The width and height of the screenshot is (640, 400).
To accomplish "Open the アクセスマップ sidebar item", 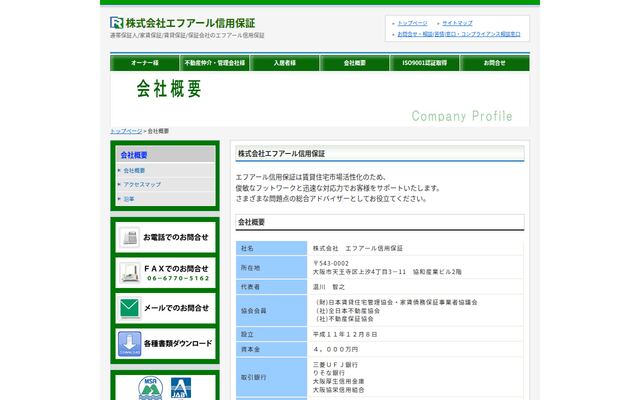I will (142, 184).
